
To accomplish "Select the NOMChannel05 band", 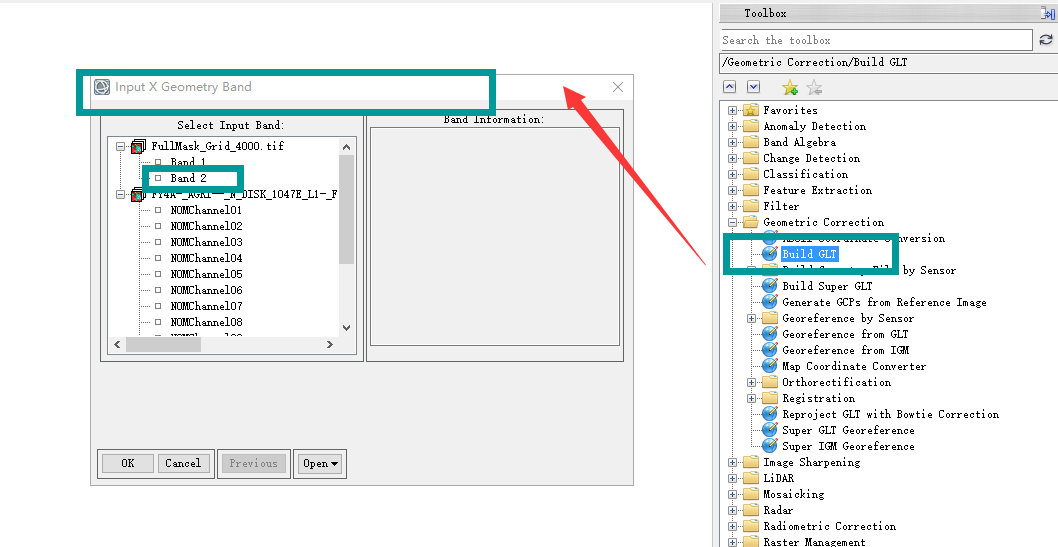I will [206, 275].
